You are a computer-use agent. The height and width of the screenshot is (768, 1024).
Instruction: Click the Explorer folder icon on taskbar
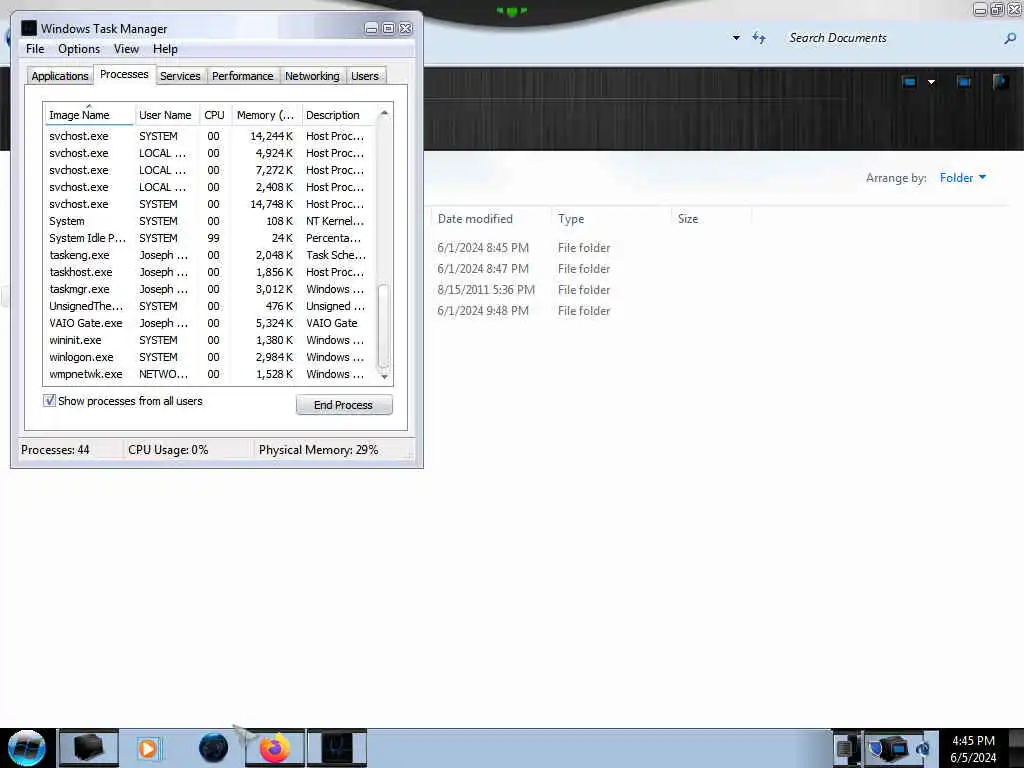click(x=89, y=748)
